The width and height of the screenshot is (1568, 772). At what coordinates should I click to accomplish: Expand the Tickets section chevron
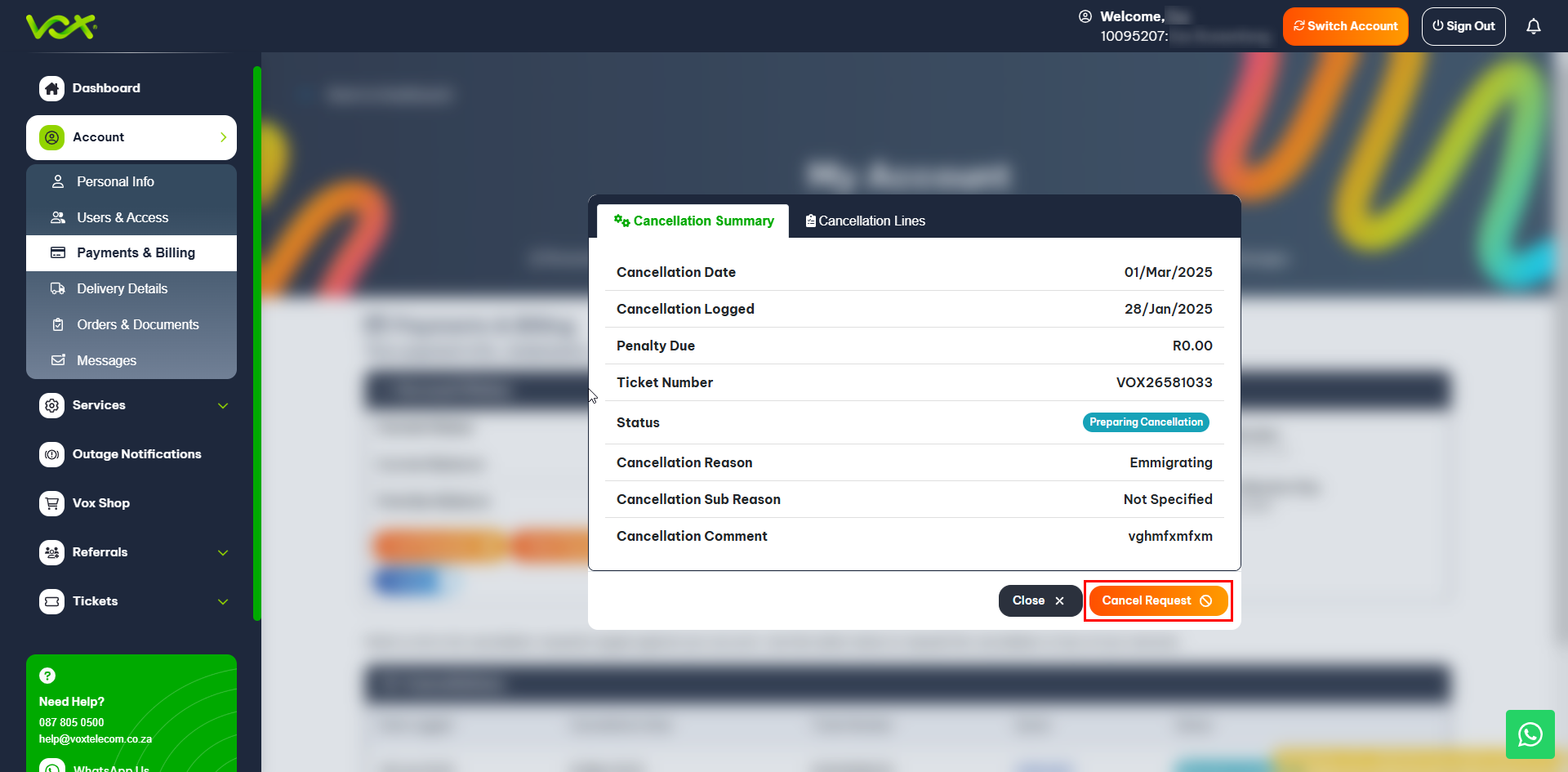223,601
